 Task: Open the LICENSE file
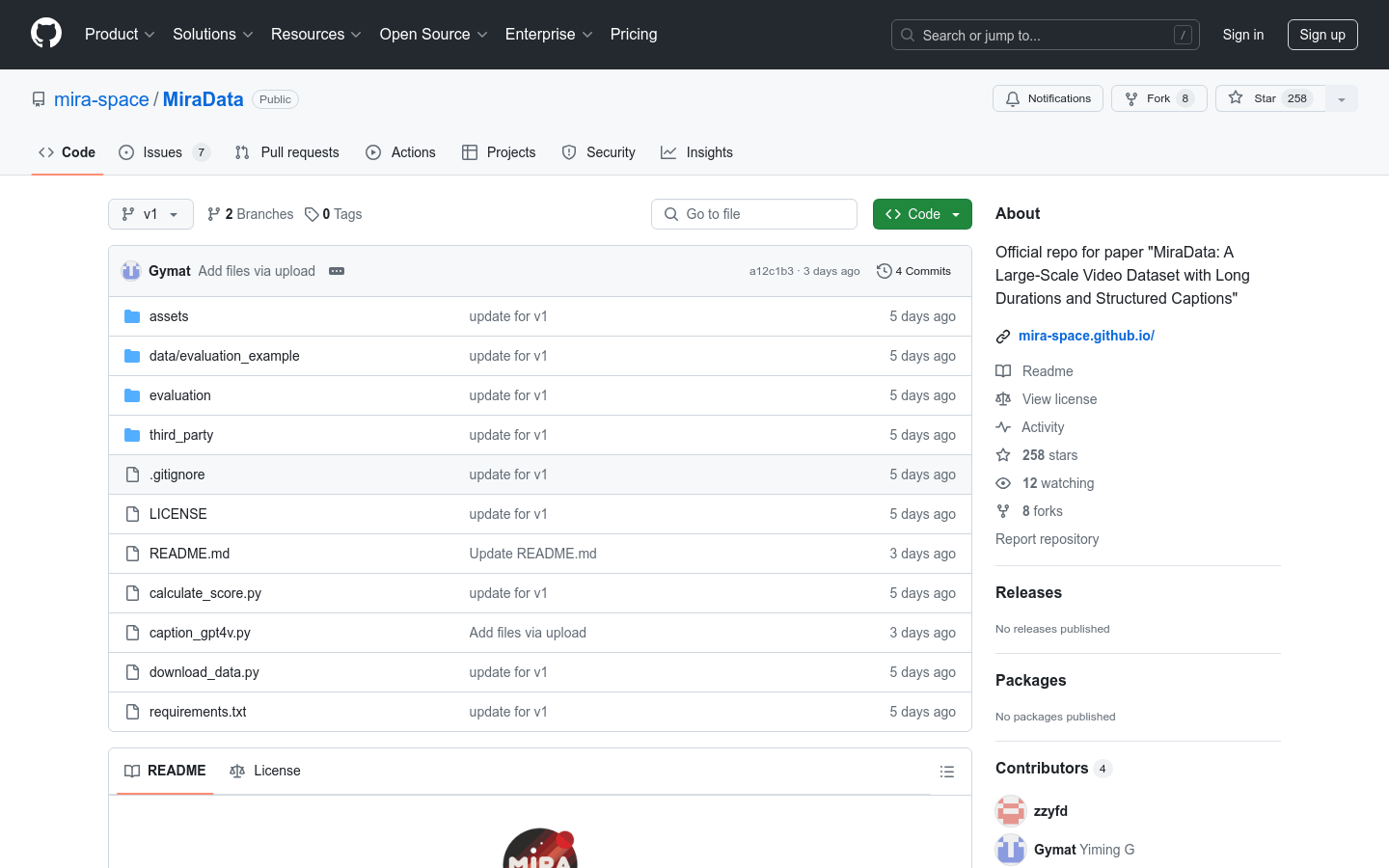[177, 514]
